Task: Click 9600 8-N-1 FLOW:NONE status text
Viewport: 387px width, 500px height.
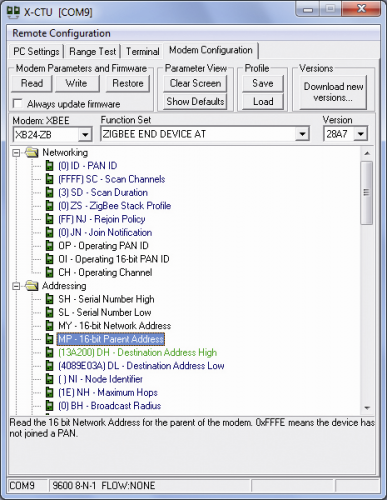Action: [104, 485]
